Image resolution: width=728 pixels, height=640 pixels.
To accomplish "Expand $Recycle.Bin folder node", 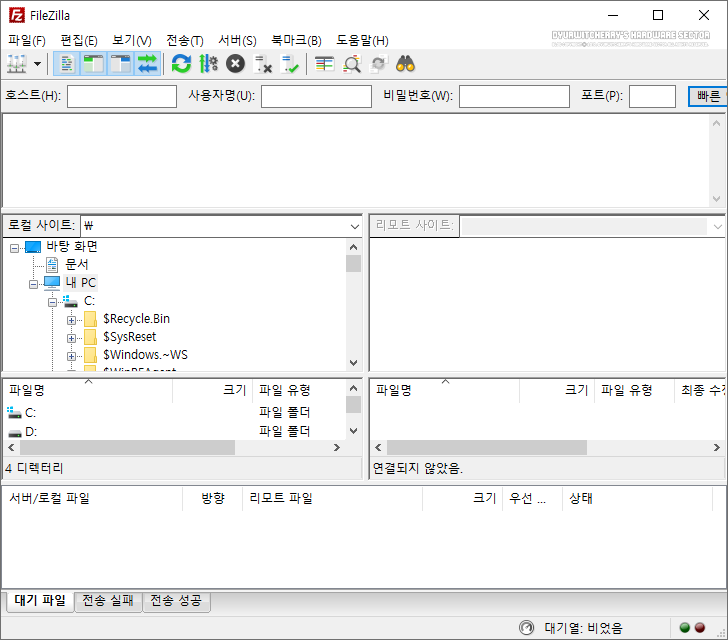I will (71, 320).
